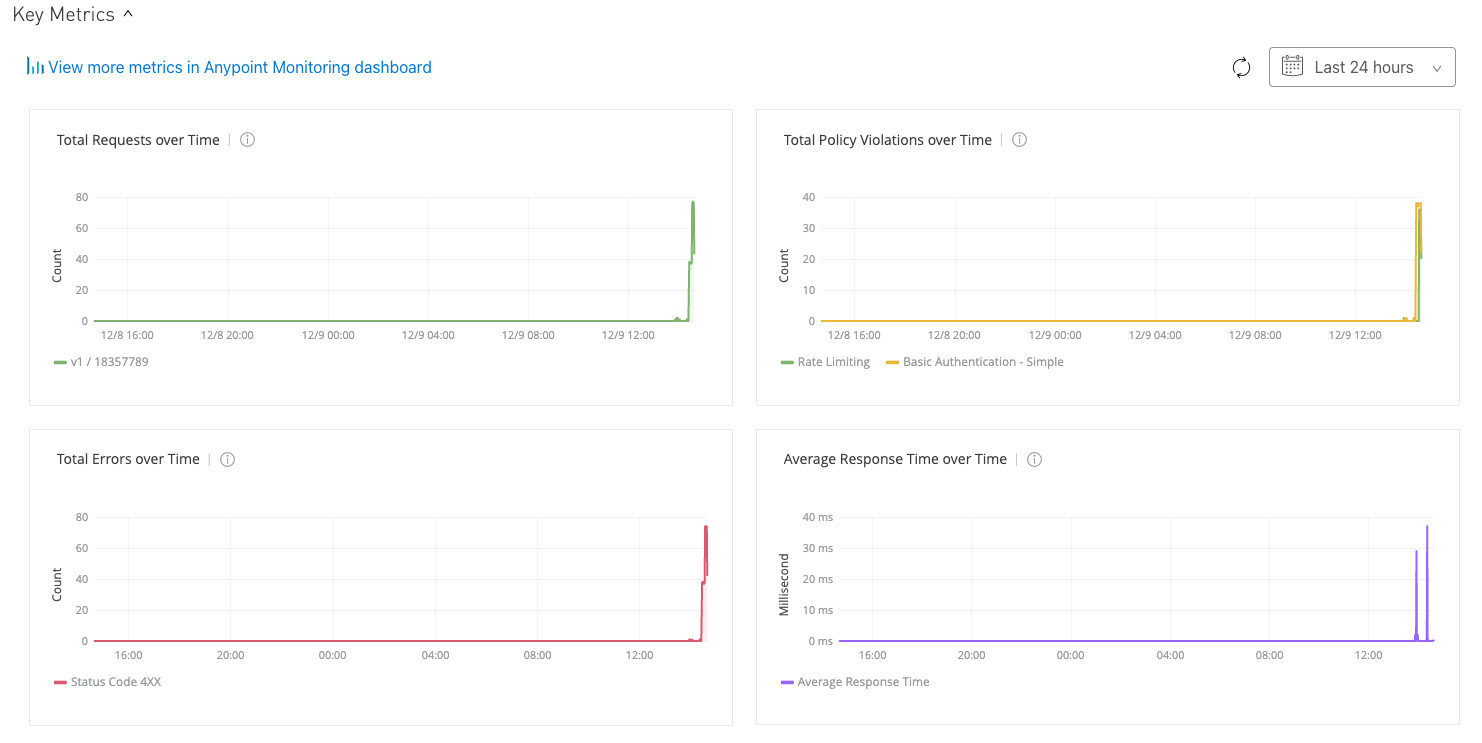Open Anypoint Monitoring dashboard link
The width and height of the screenshot is (1482, 743).
click(240, 67)
